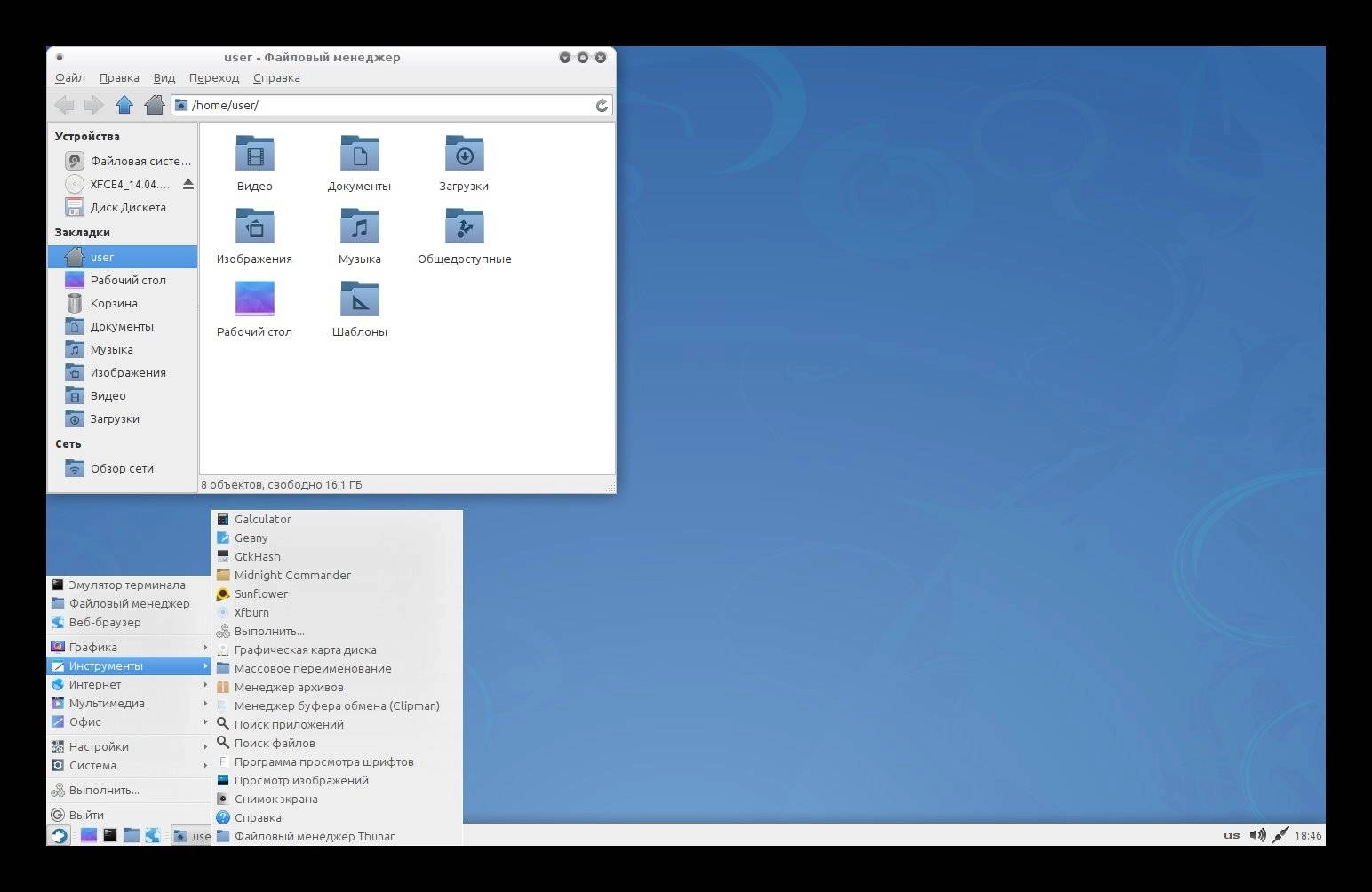
Task: Open the Файл menu
Action: point(70,78)
